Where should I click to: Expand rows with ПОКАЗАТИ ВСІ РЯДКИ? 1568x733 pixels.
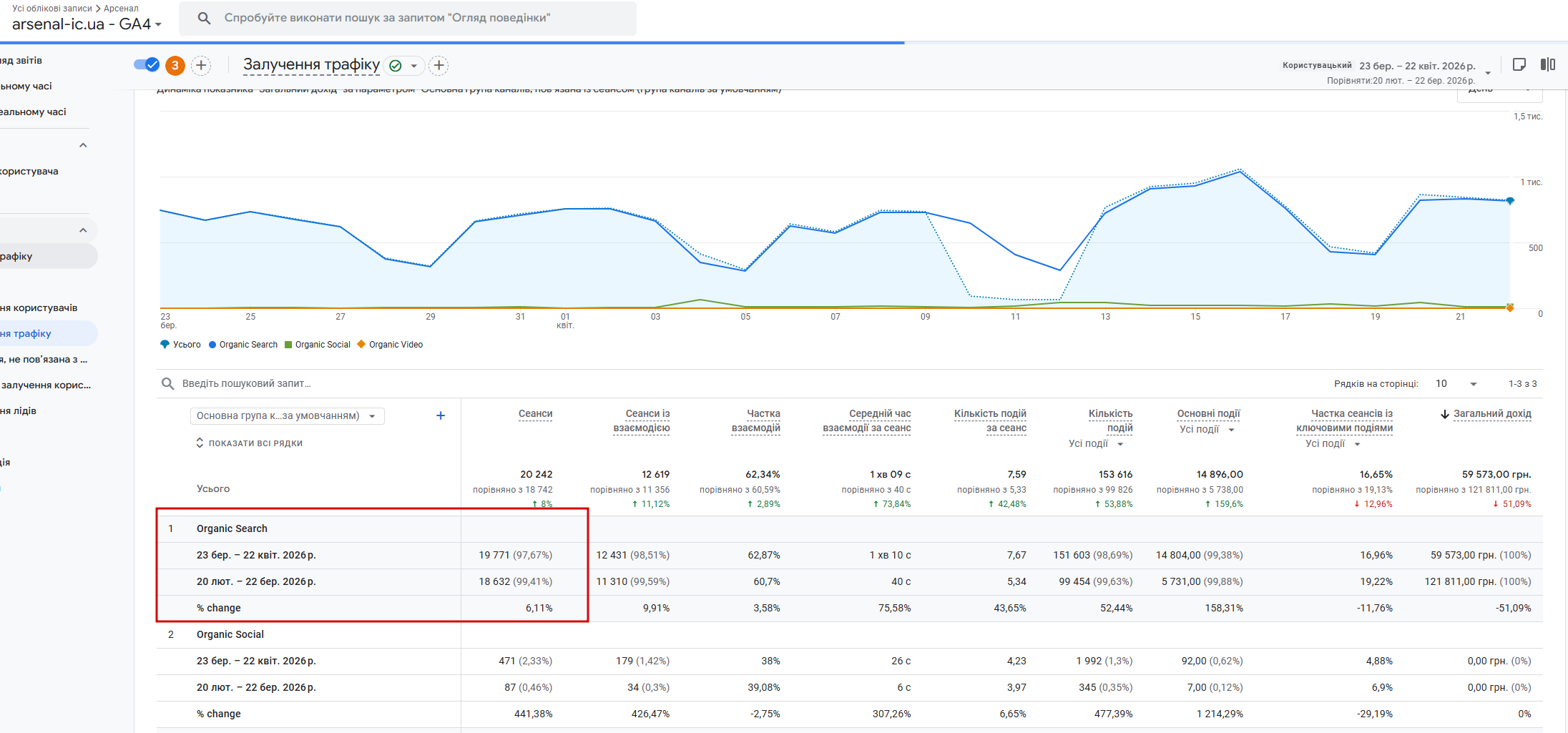(x=249, y=443)
